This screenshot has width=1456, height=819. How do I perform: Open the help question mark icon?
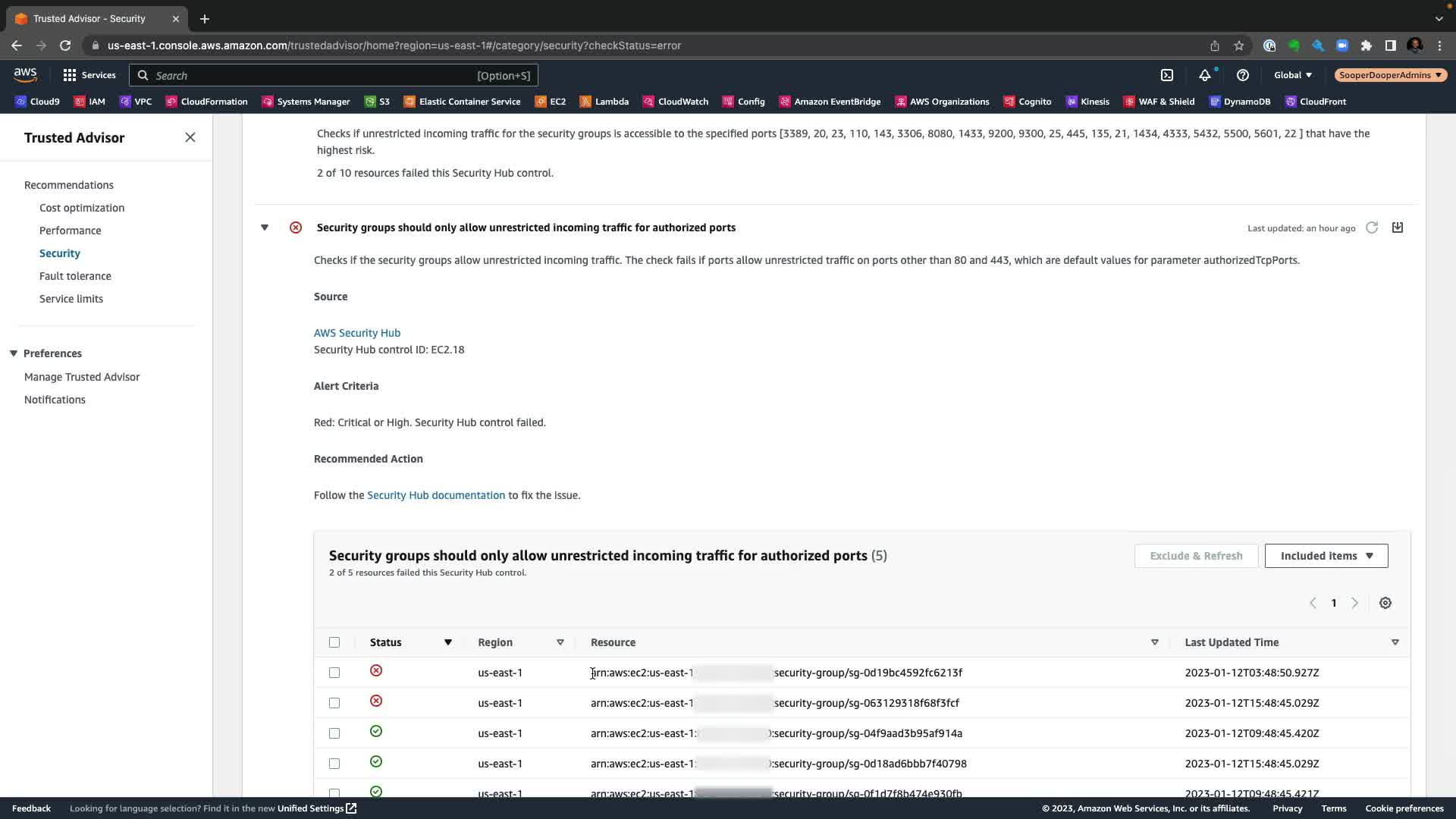[1242, 75]
